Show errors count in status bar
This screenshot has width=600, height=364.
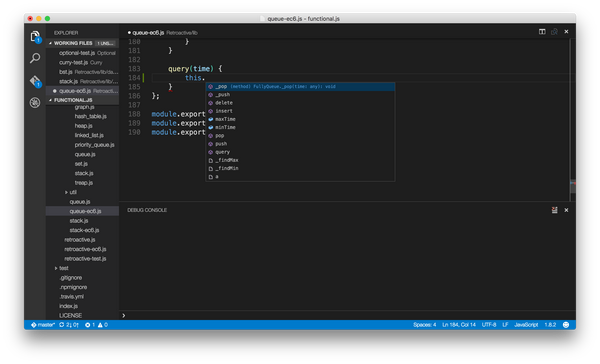[x=90, y=325]
